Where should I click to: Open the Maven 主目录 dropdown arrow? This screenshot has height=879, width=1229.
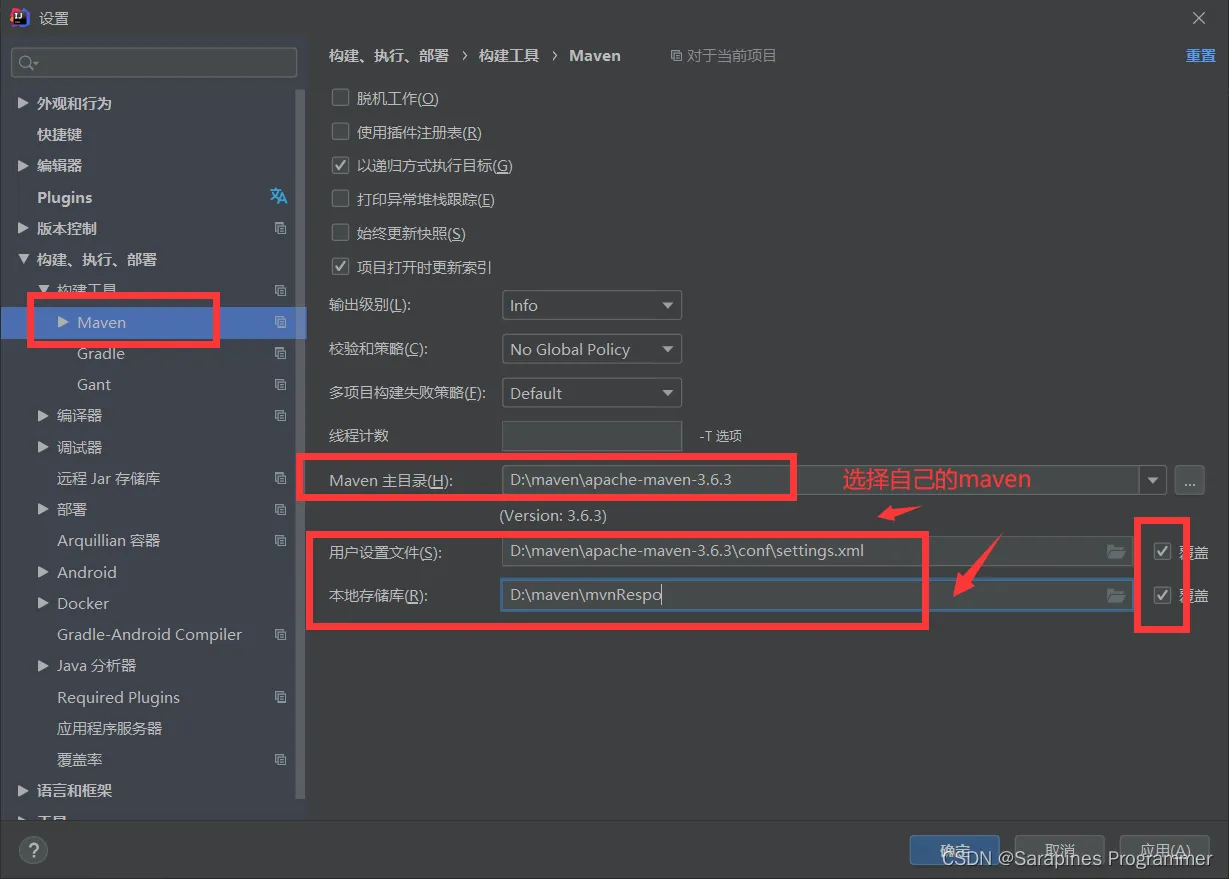click(x=1153, y=480)
